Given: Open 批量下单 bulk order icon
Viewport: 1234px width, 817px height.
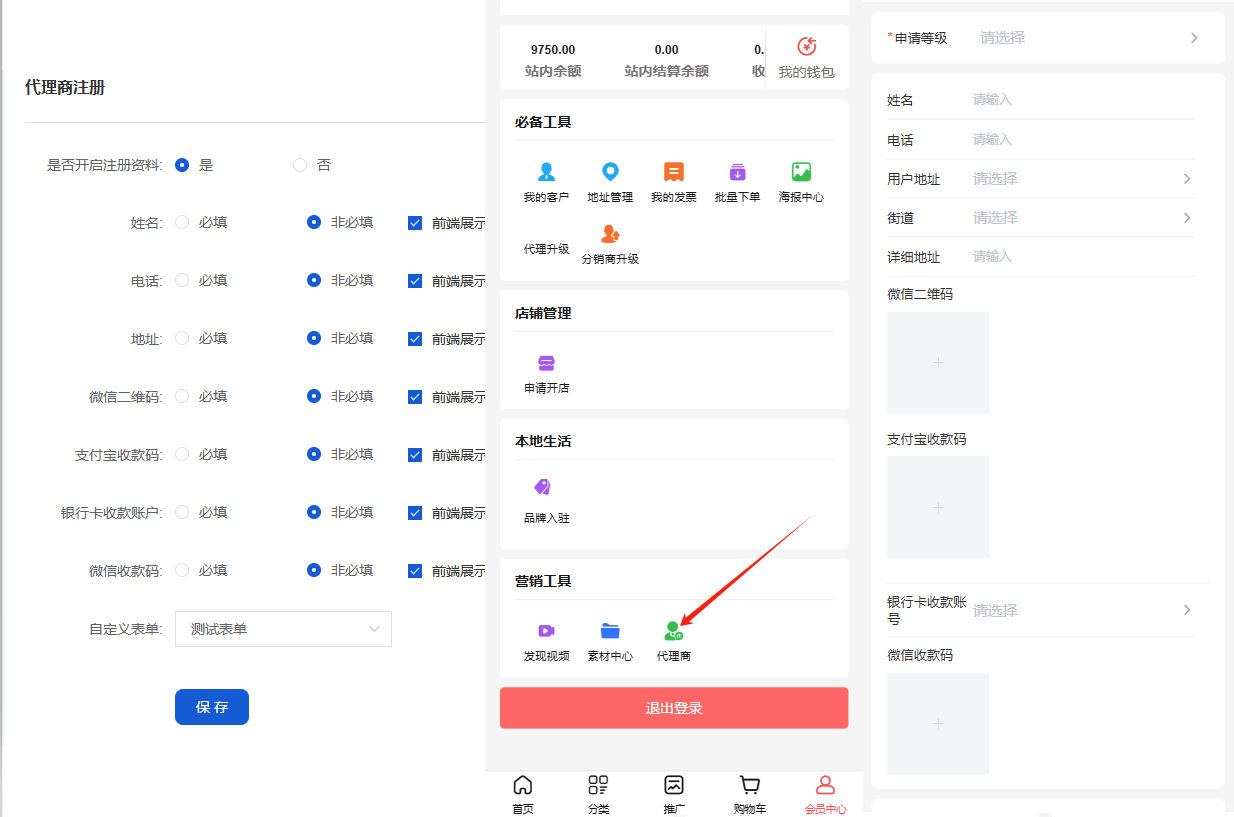Looking at the screenshot, I should click(737, 173).
